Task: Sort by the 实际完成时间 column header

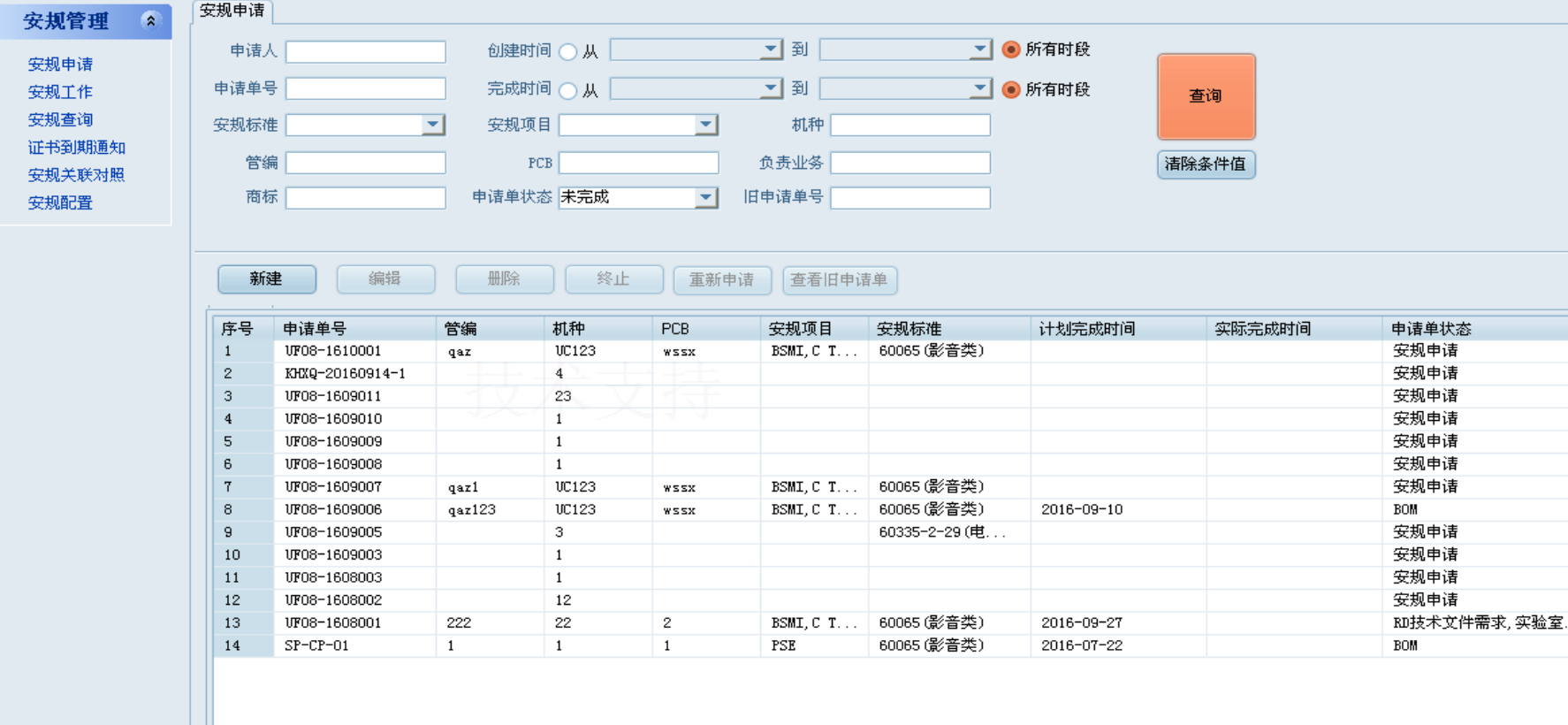Action: [1295, 329]
